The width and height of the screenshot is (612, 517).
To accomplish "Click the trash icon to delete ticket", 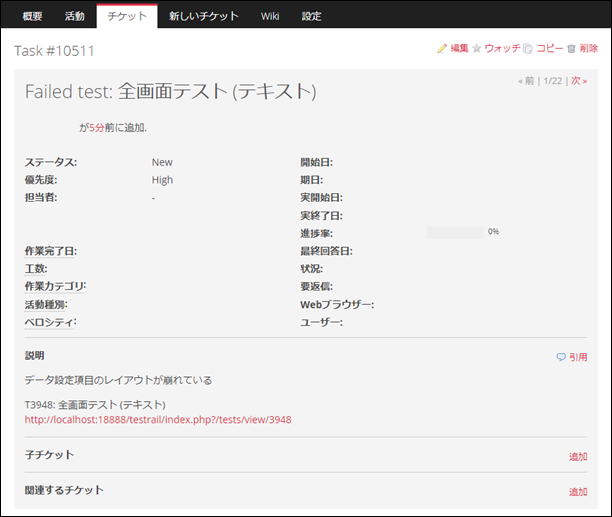I will coord(571,48).
